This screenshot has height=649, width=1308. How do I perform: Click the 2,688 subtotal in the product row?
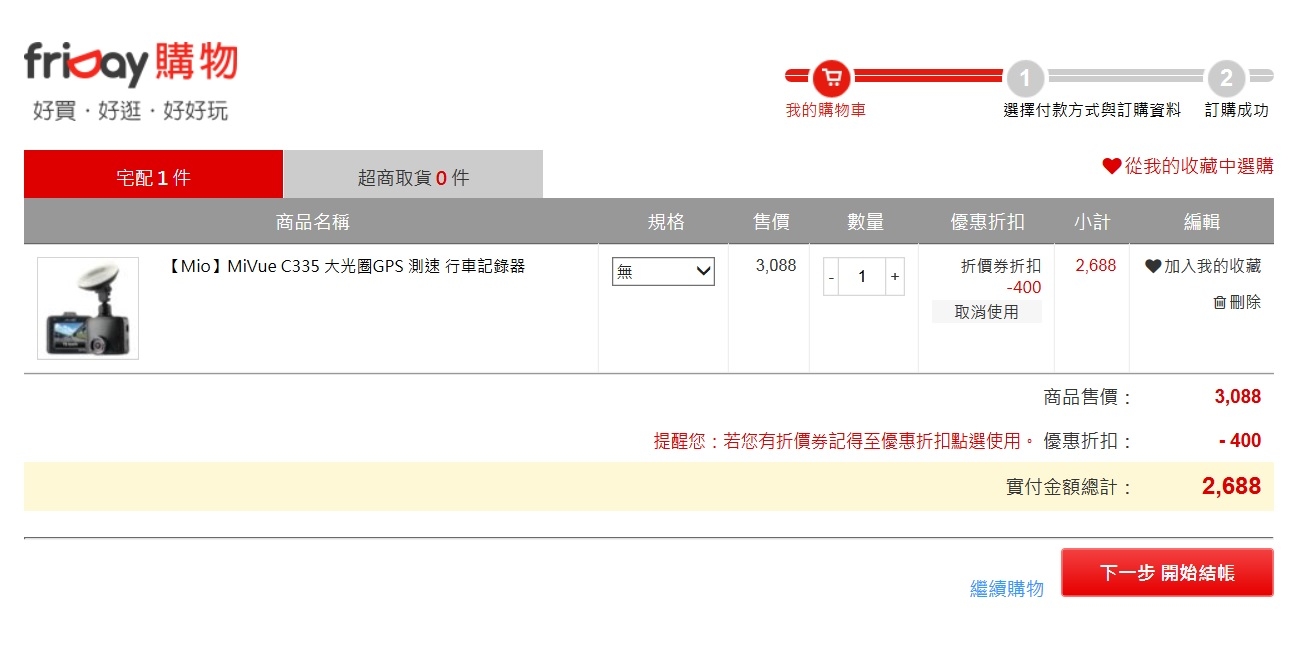tap(1095, 266)
